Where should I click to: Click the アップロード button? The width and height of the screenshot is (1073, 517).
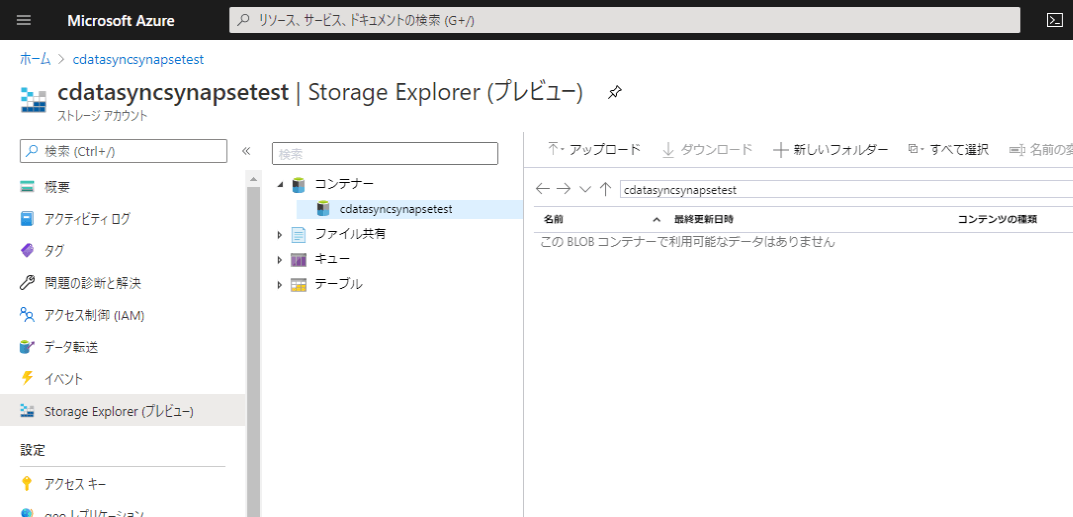pyautogui.click(x=594, y=150)
